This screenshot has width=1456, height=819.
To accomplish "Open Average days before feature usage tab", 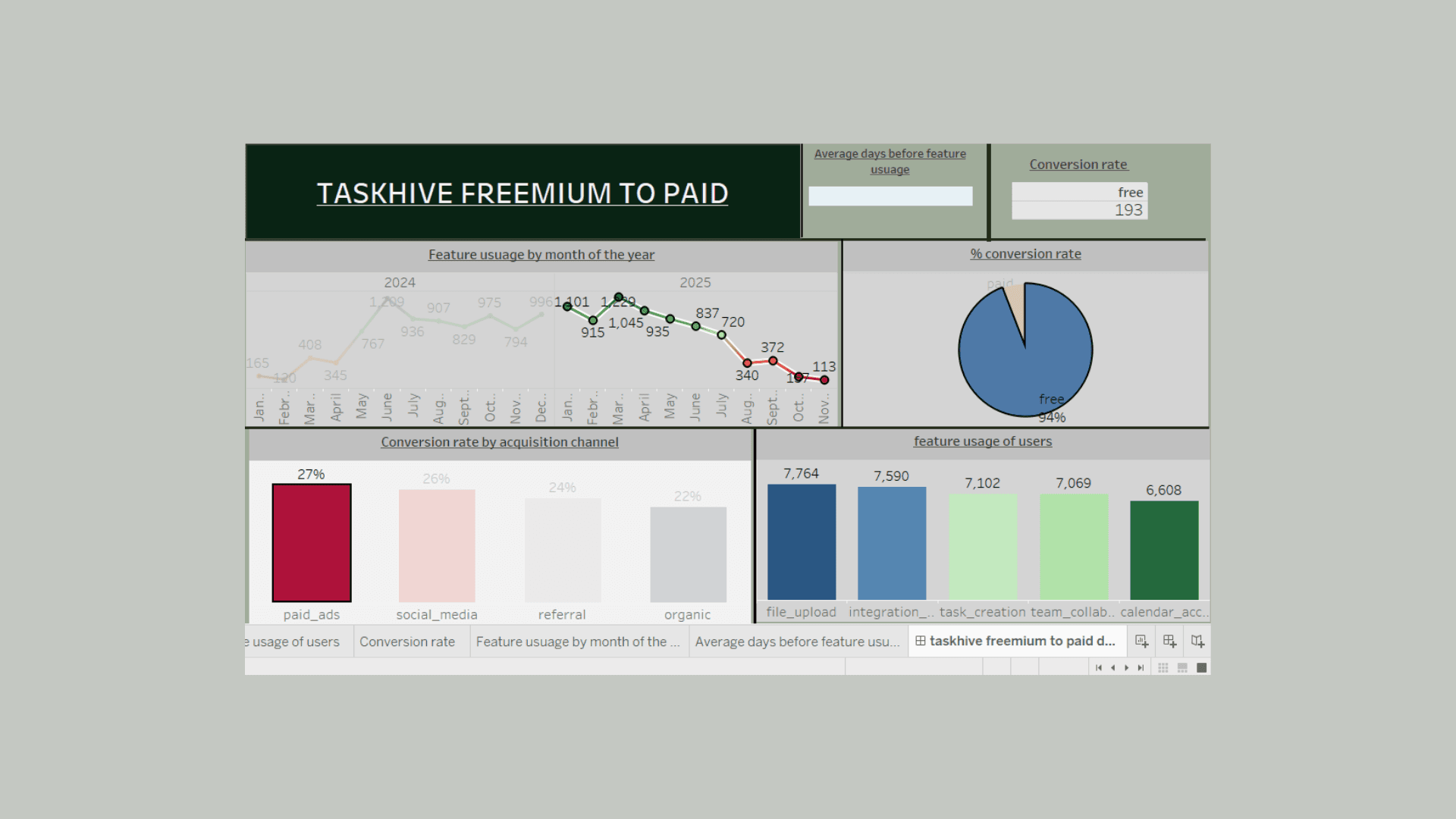I will 797,642.
